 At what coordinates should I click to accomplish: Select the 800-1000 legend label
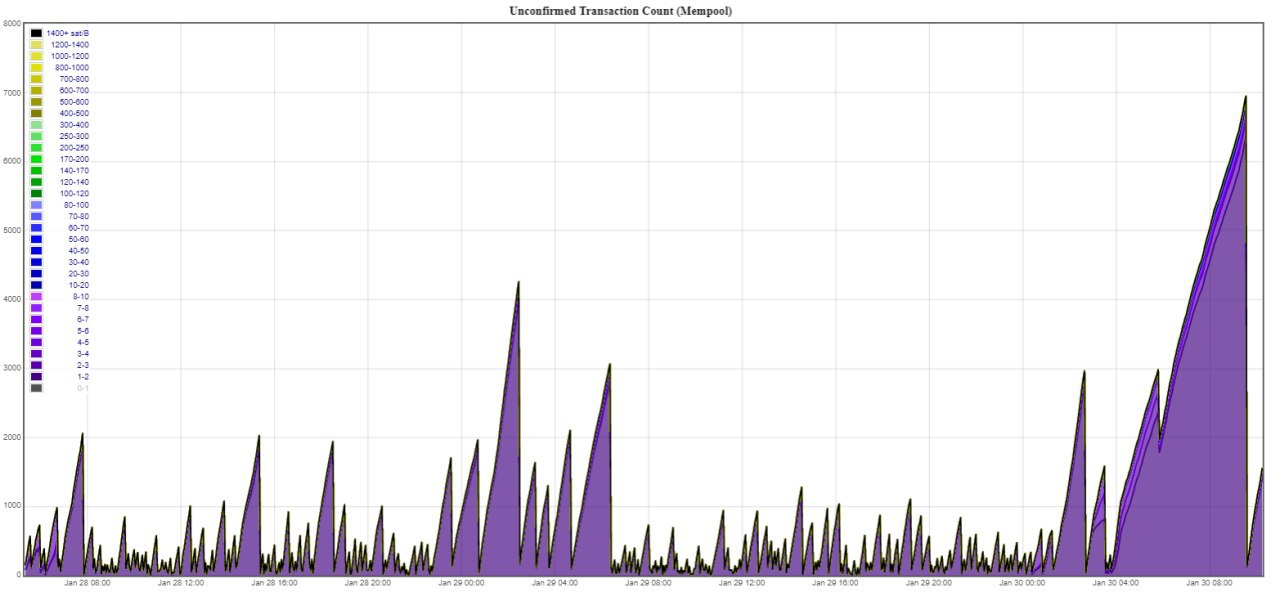(72, 67)
